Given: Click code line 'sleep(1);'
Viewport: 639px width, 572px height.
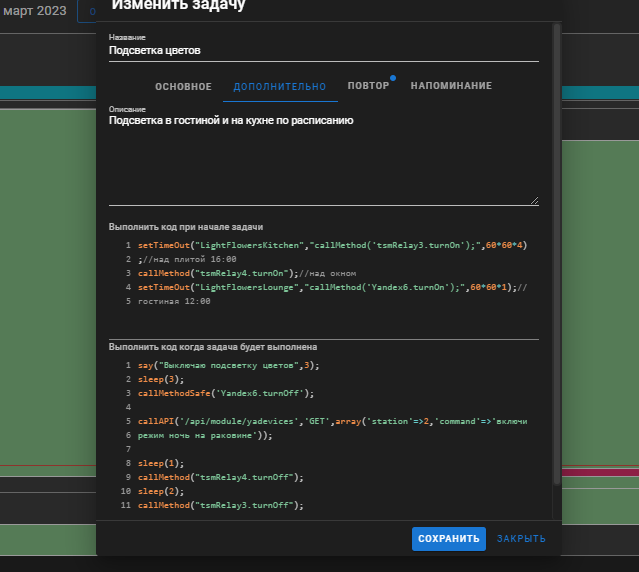Looking at the screenshot, I should point(161,463).
